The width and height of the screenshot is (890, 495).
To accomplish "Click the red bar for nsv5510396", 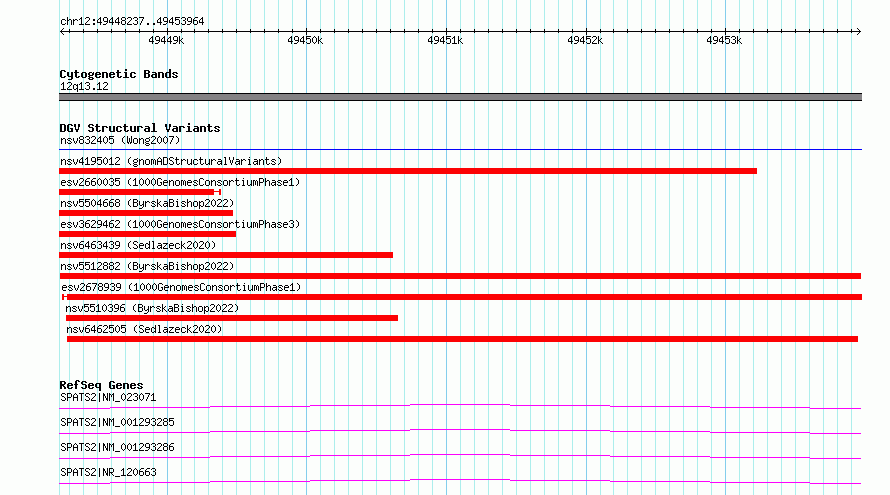I will pos(232,318).
